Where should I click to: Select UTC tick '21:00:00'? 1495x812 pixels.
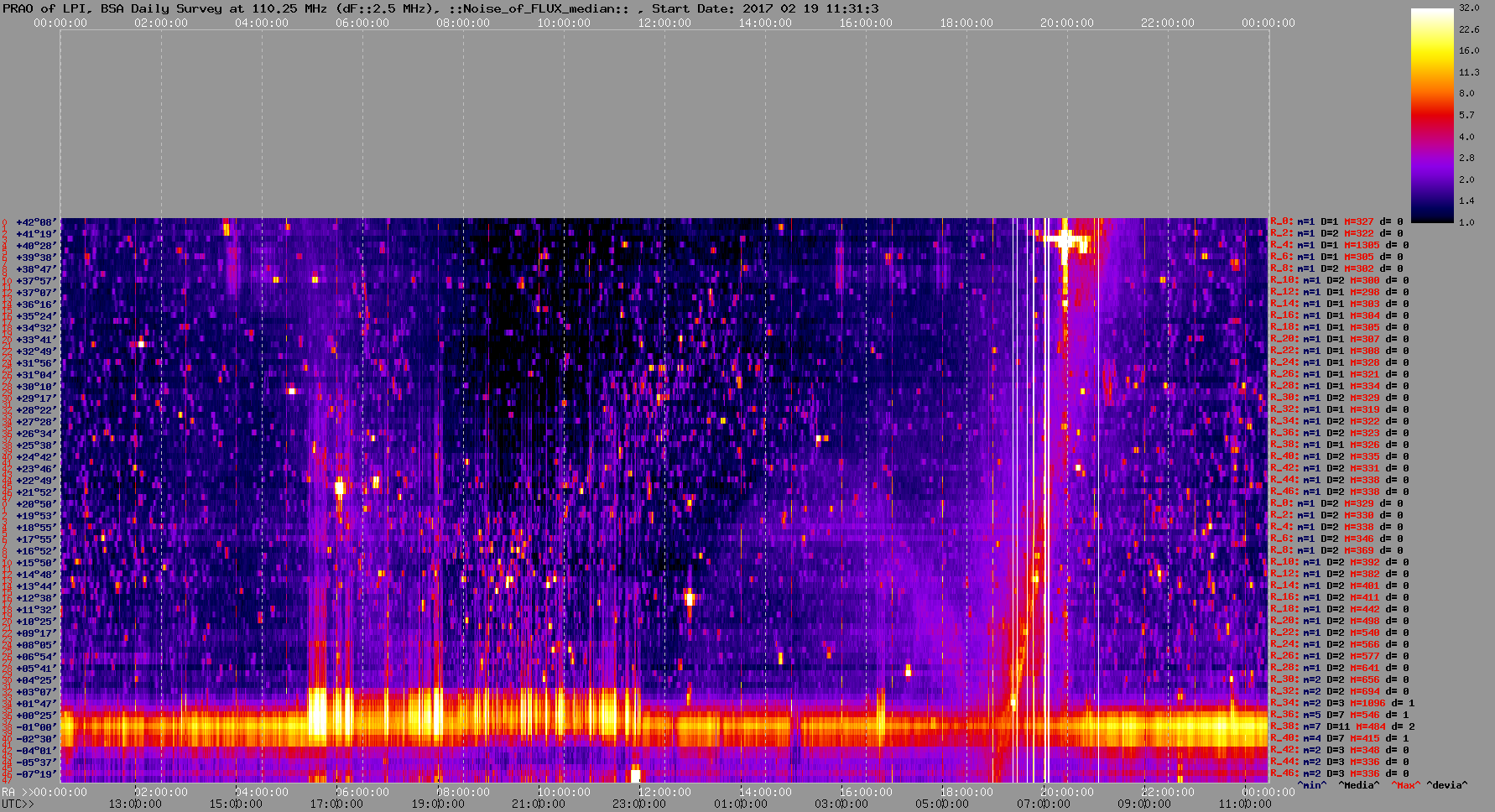(x=538, y=804)
